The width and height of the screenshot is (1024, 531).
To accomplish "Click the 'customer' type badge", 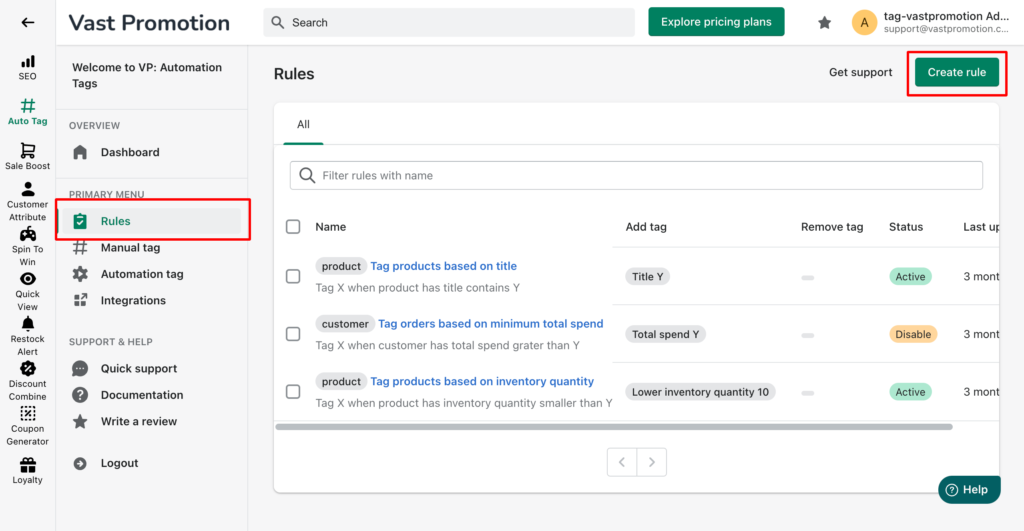I will click(x=345, y=323).
